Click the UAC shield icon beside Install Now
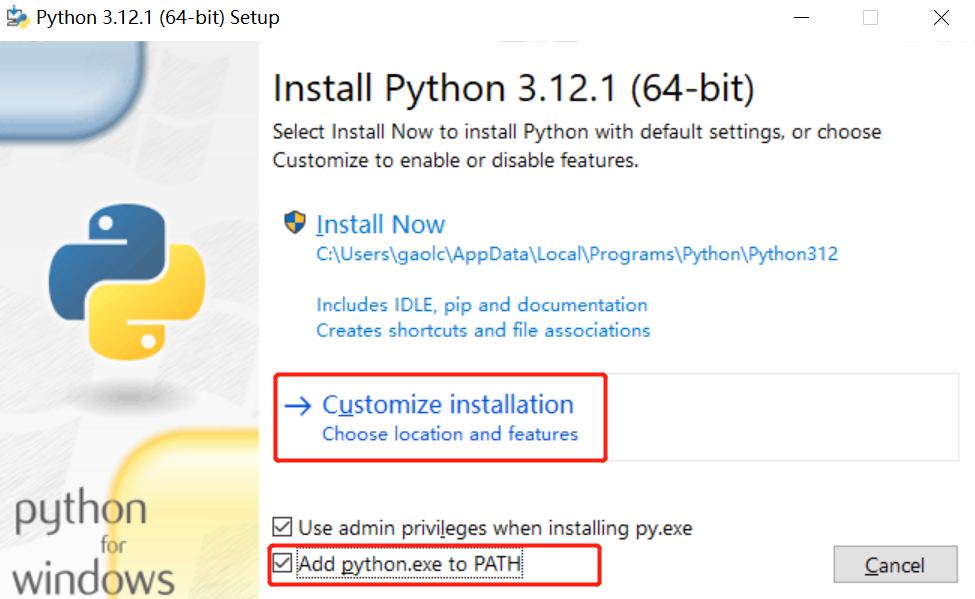The height and width of the screenshot is (599, 975). pos(295,222)
